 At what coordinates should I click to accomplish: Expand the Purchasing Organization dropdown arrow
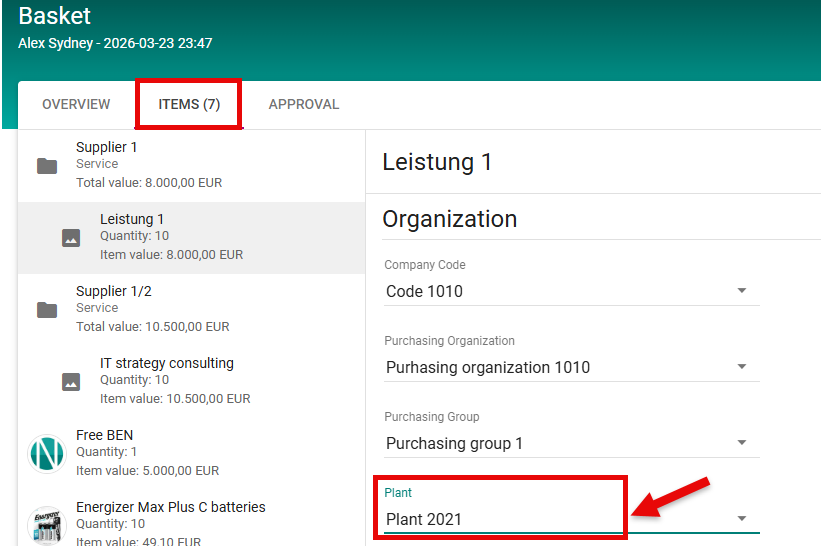741,367
